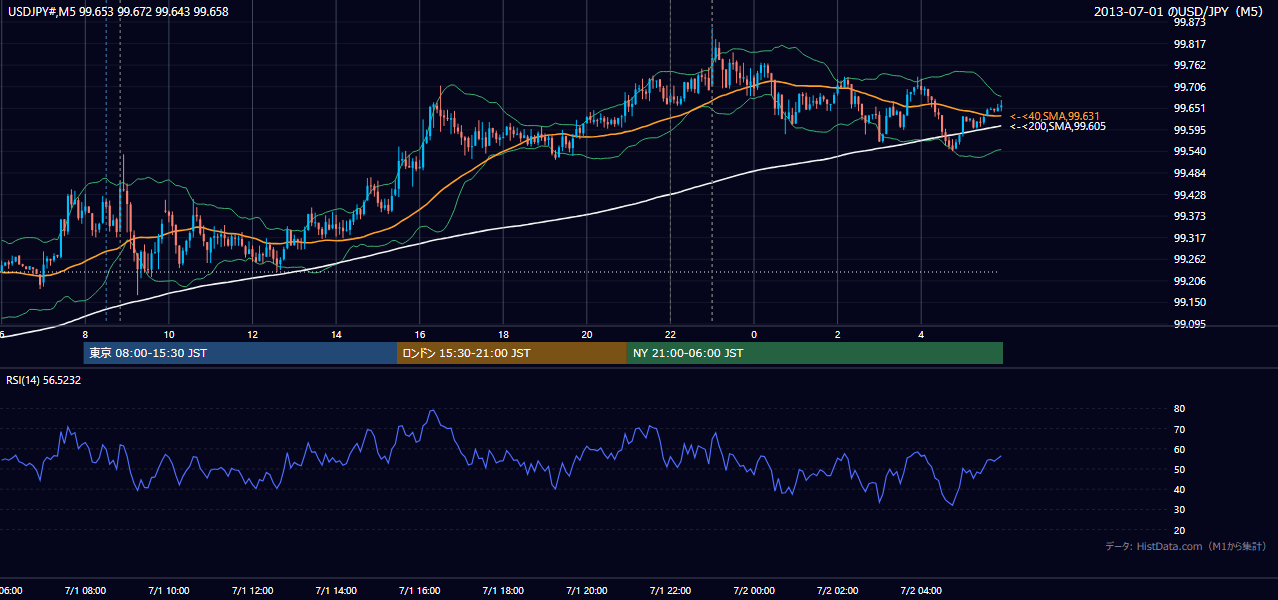Click the bottom time label 7/1 10:00
1278x600 pixels.
169,591
